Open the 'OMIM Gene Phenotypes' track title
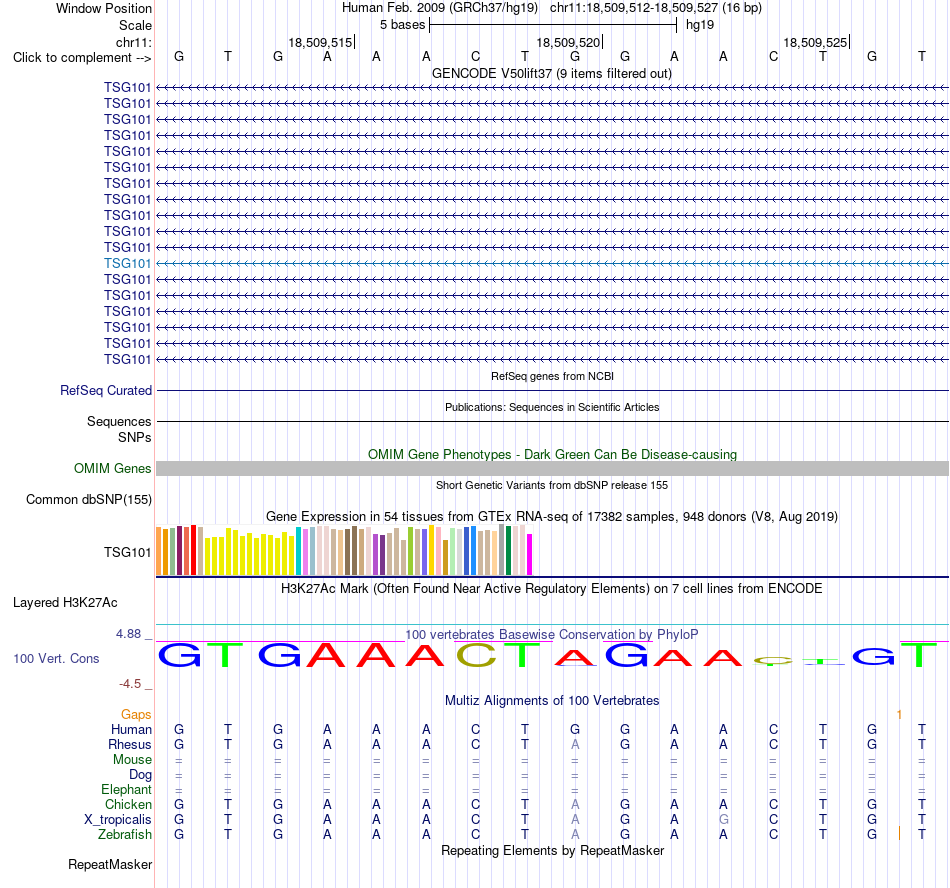Image resolution: width=950 pixels, height=888 pixels. [552, 454]
